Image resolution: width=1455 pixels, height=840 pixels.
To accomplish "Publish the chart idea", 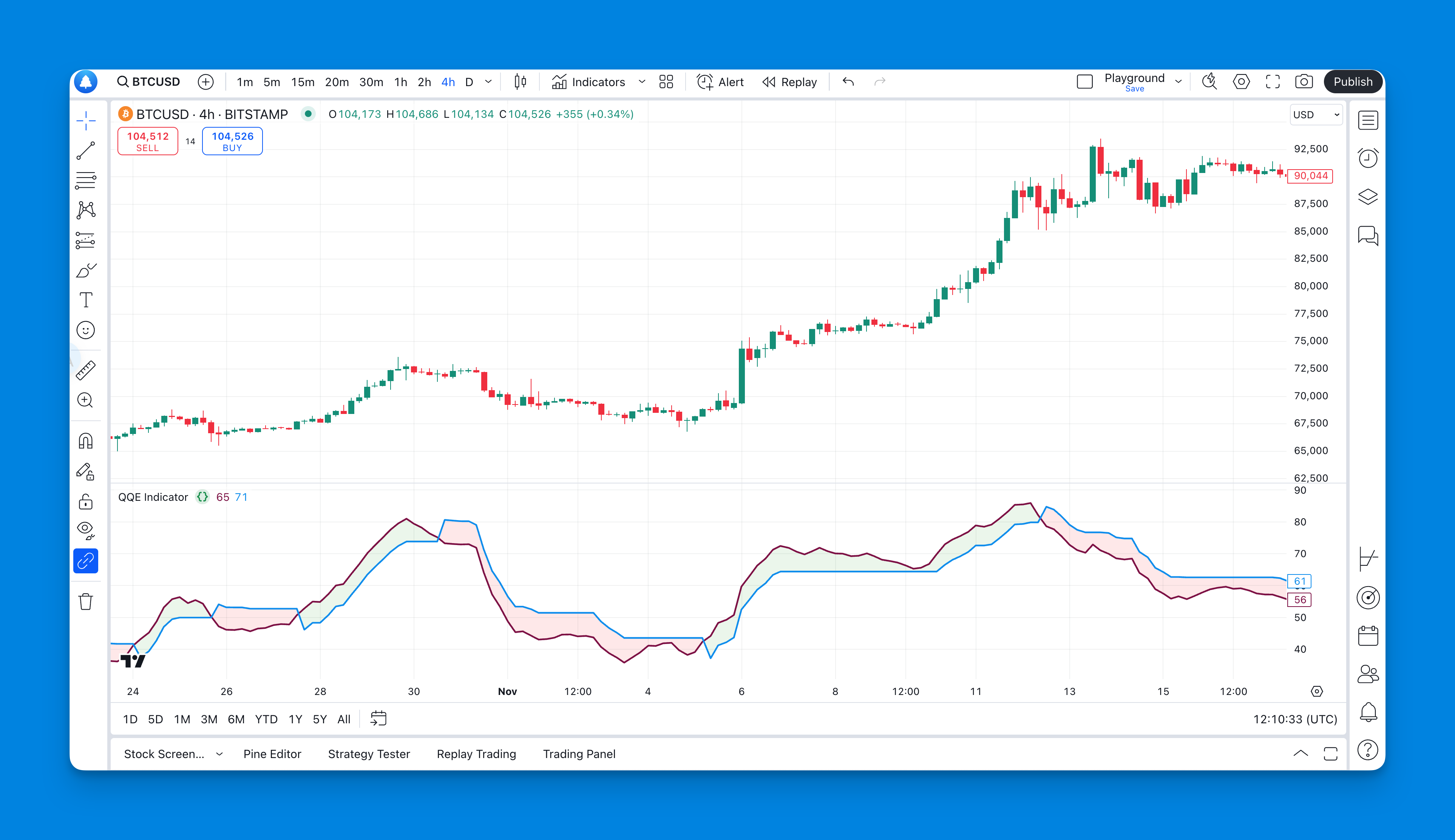I will point(1352,82).
